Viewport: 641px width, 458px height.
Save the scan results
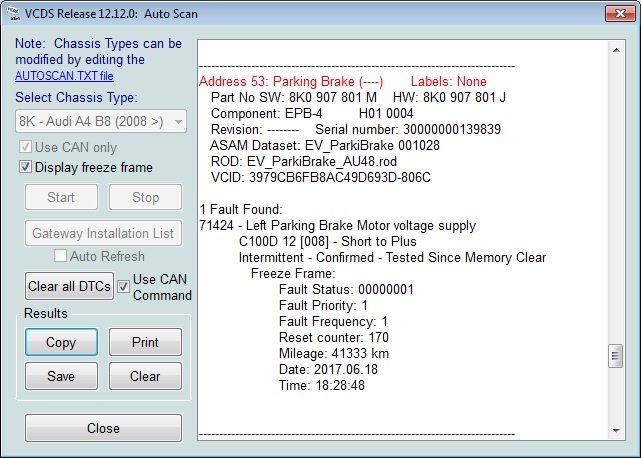(x=61, y=376)
